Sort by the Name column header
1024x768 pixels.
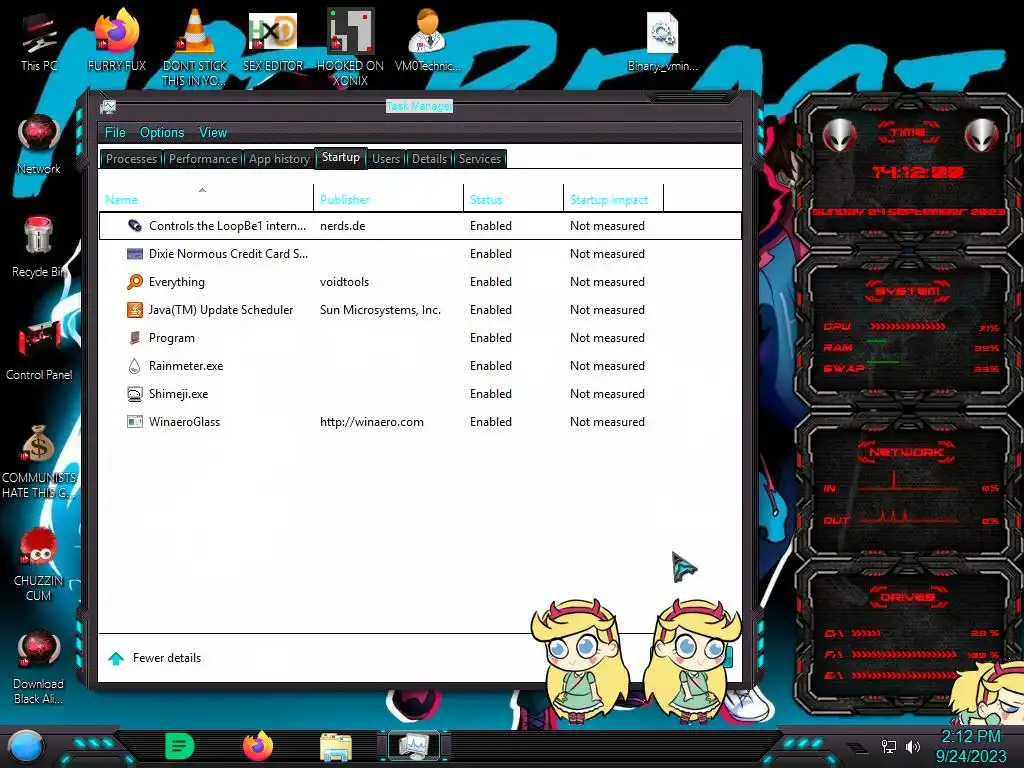tap(206, 199)
